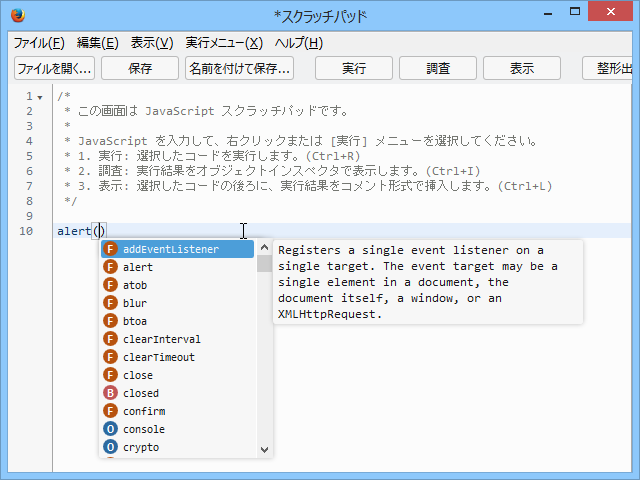This screenshot has width=640, height=480.
Task: Open the ヘルプ(H) menu
Action: coord(299,43)
